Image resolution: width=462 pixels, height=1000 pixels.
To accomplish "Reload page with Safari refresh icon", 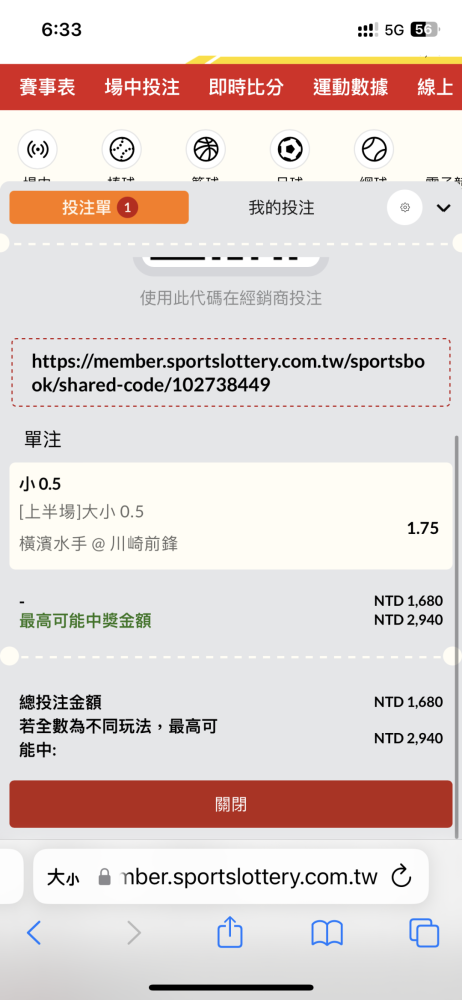I will point(401,877).
